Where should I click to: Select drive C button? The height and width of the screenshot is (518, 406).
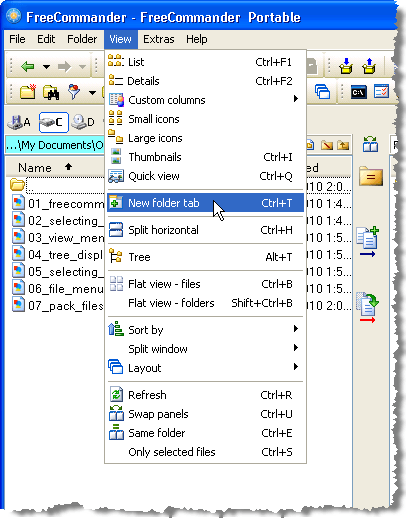pyautogui.click(x=54, y=122)
